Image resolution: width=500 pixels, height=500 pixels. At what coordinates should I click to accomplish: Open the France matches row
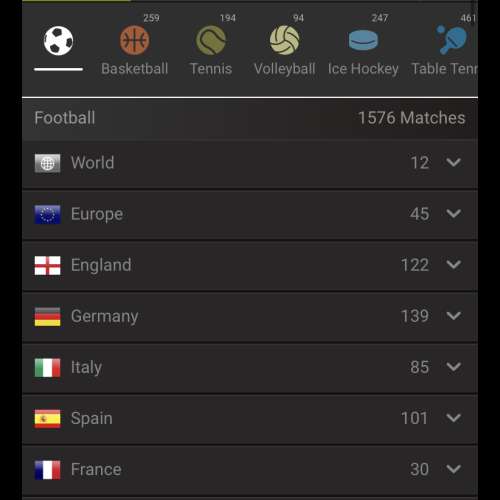(250, 470)
